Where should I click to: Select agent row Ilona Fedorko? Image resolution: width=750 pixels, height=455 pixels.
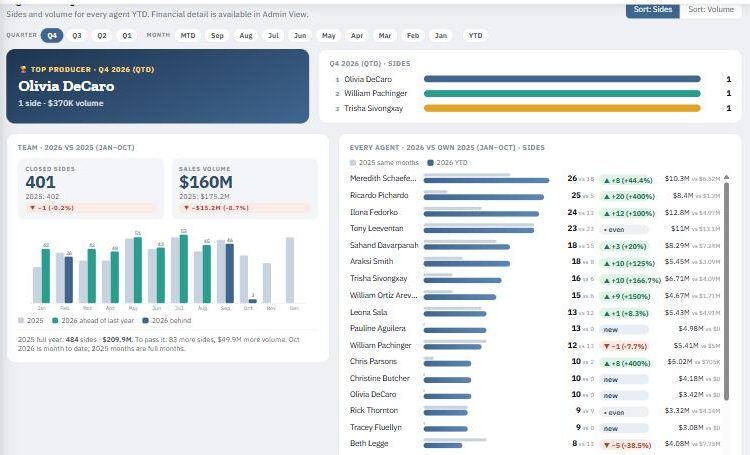pos(535,212)
